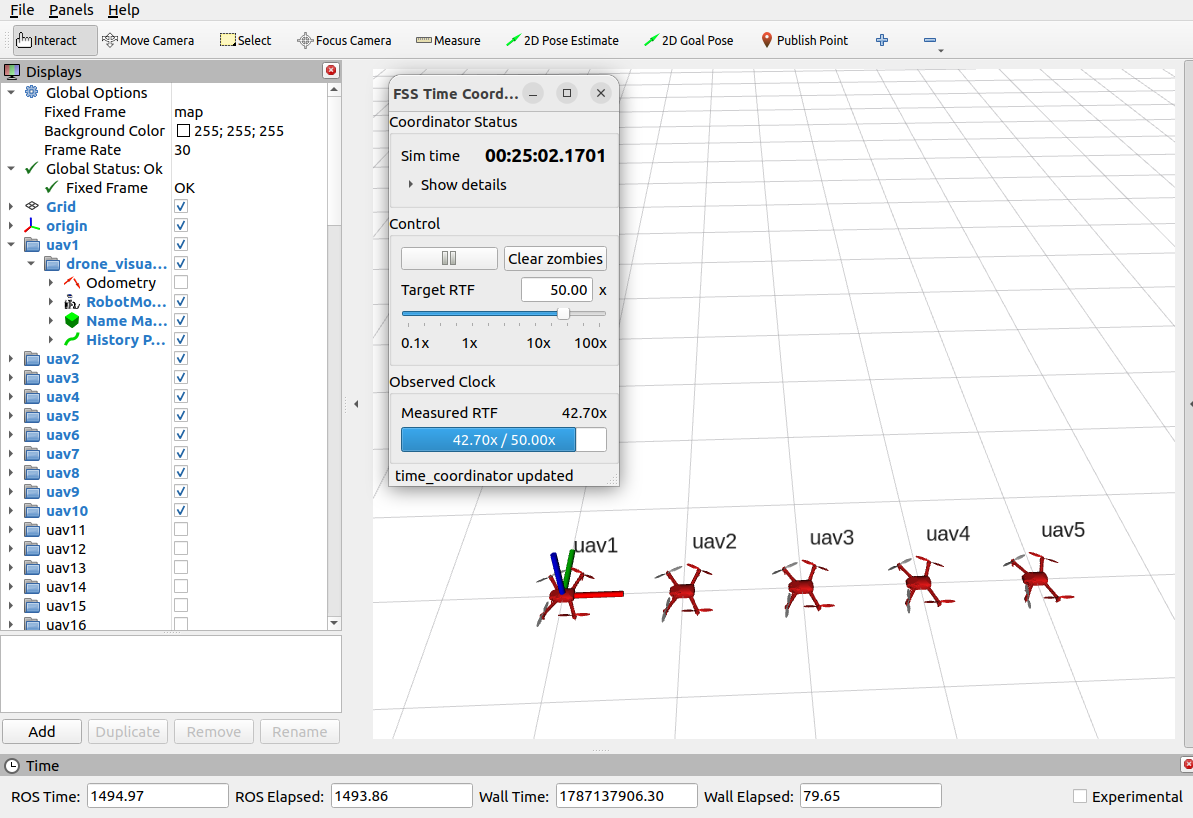Click the Grid display icon
The height and width of the screenshot is (818, 1193).
[31, 206]
